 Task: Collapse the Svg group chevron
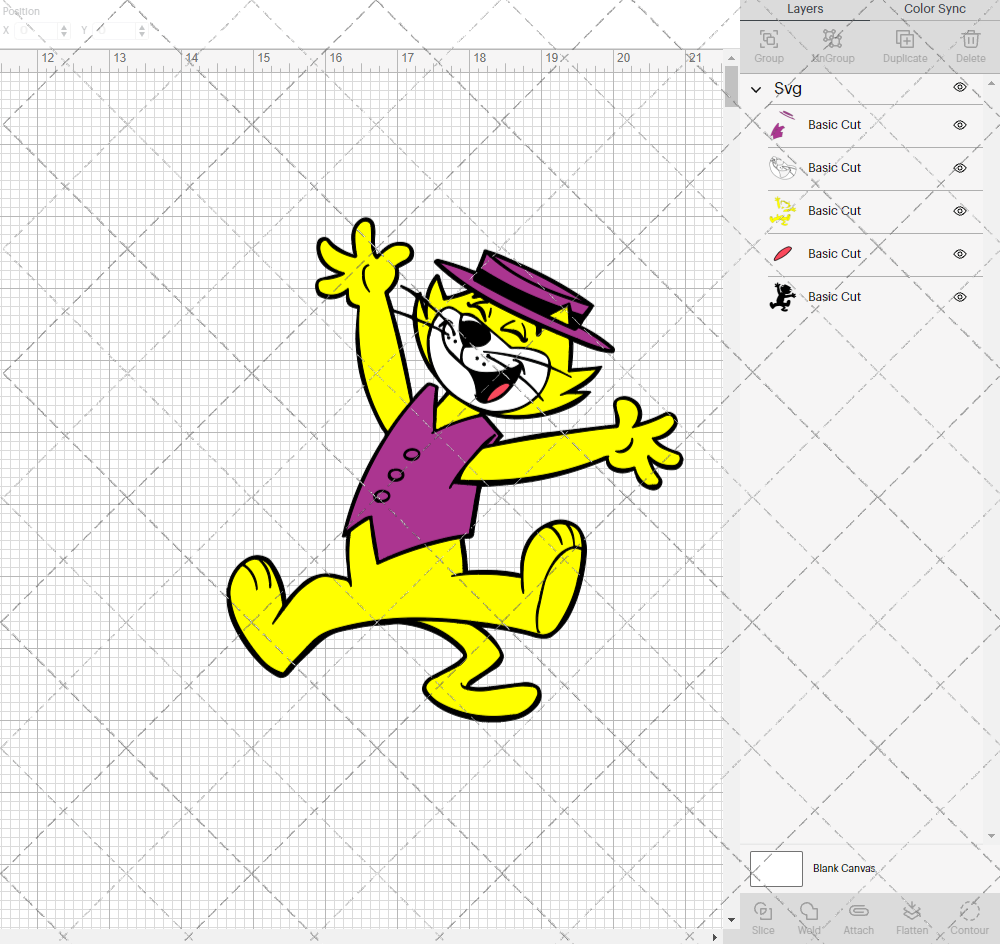(757, 88)
